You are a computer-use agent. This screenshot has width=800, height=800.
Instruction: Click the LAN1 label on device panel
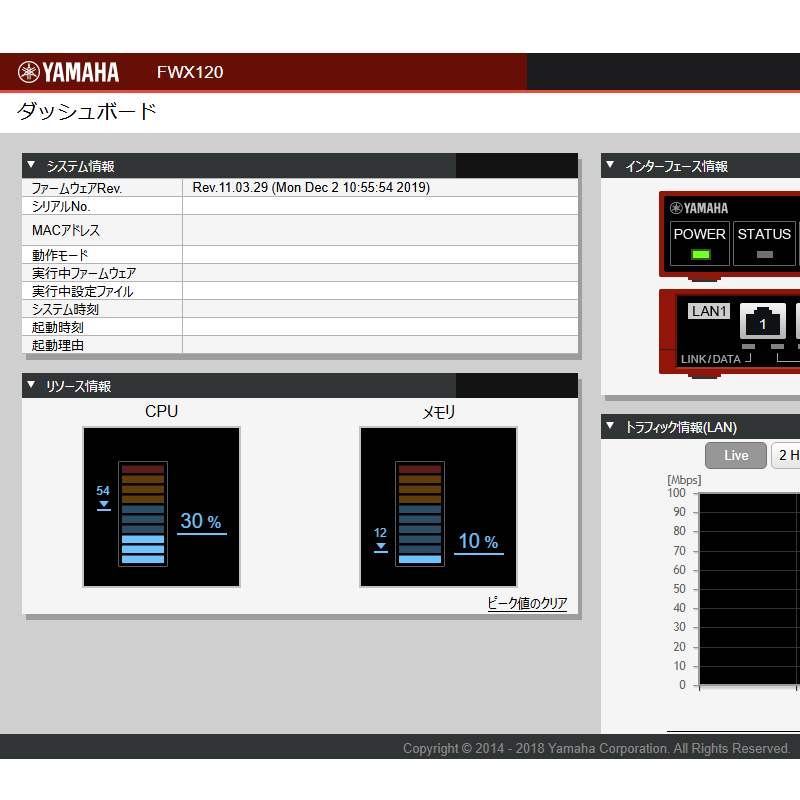pyautogui.click(x=709, y=311)
